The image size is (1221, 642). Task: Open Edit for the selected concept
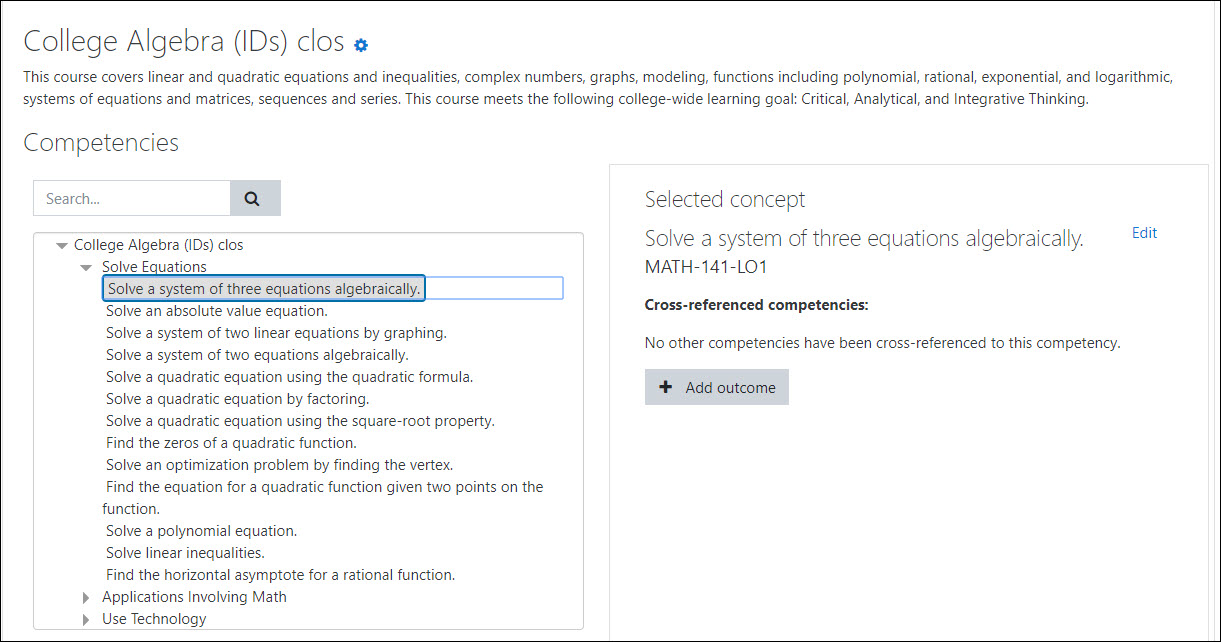point(1144,233)
